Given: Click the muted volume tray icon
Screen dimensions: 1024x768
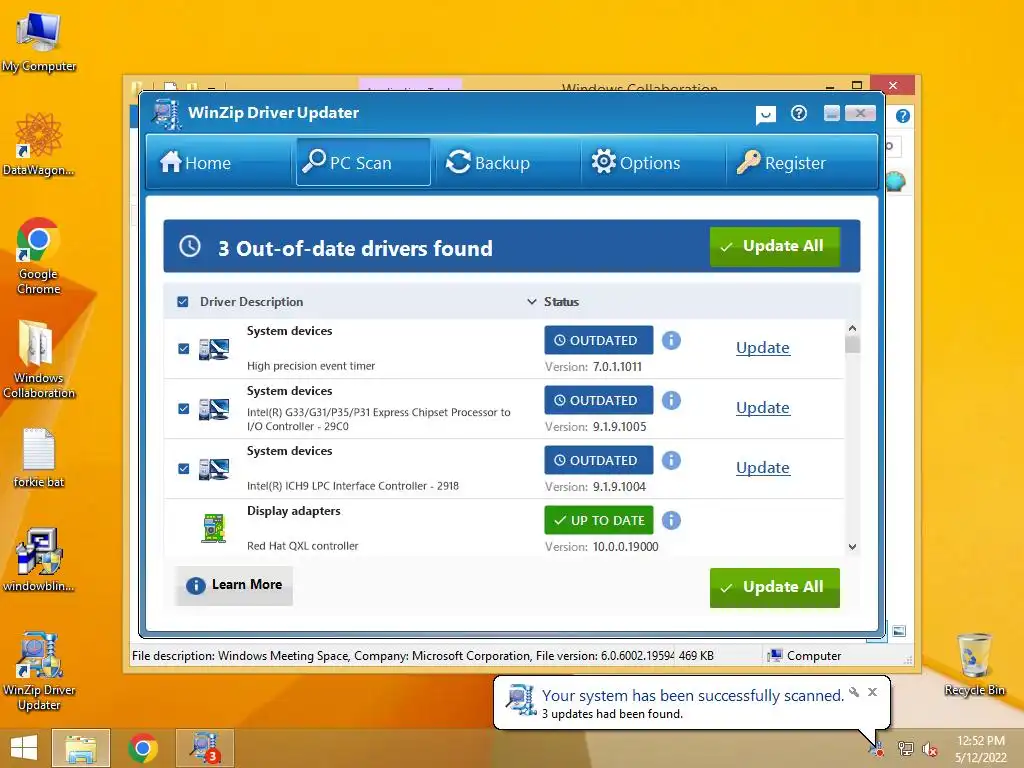Looking at the screenshot, I should coord(930,749).
